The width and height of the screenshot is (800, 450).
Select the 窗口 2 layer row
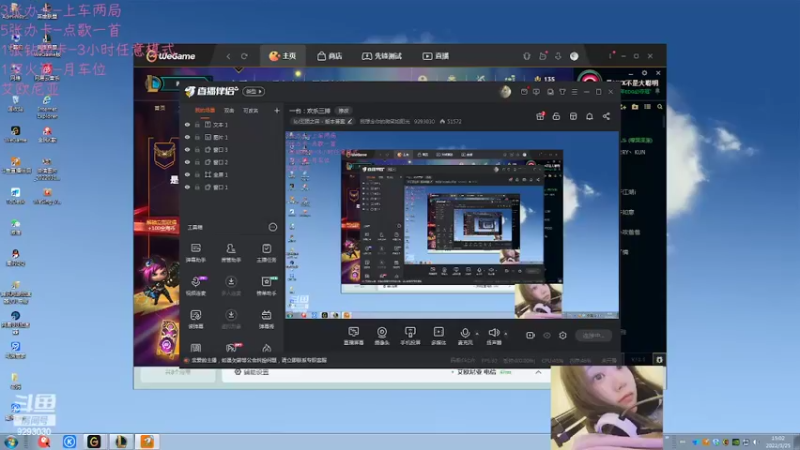(232, 162)
